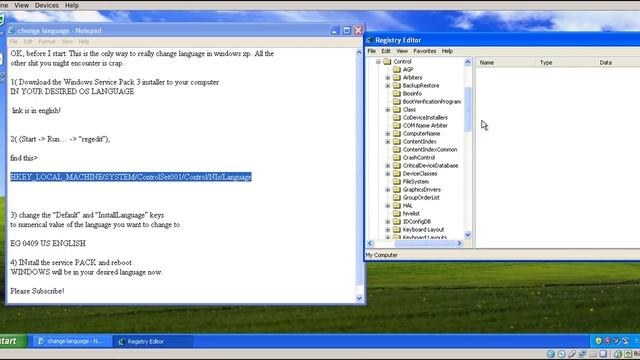
Task: Click the Notepad title bar icon
Action: 11,31
